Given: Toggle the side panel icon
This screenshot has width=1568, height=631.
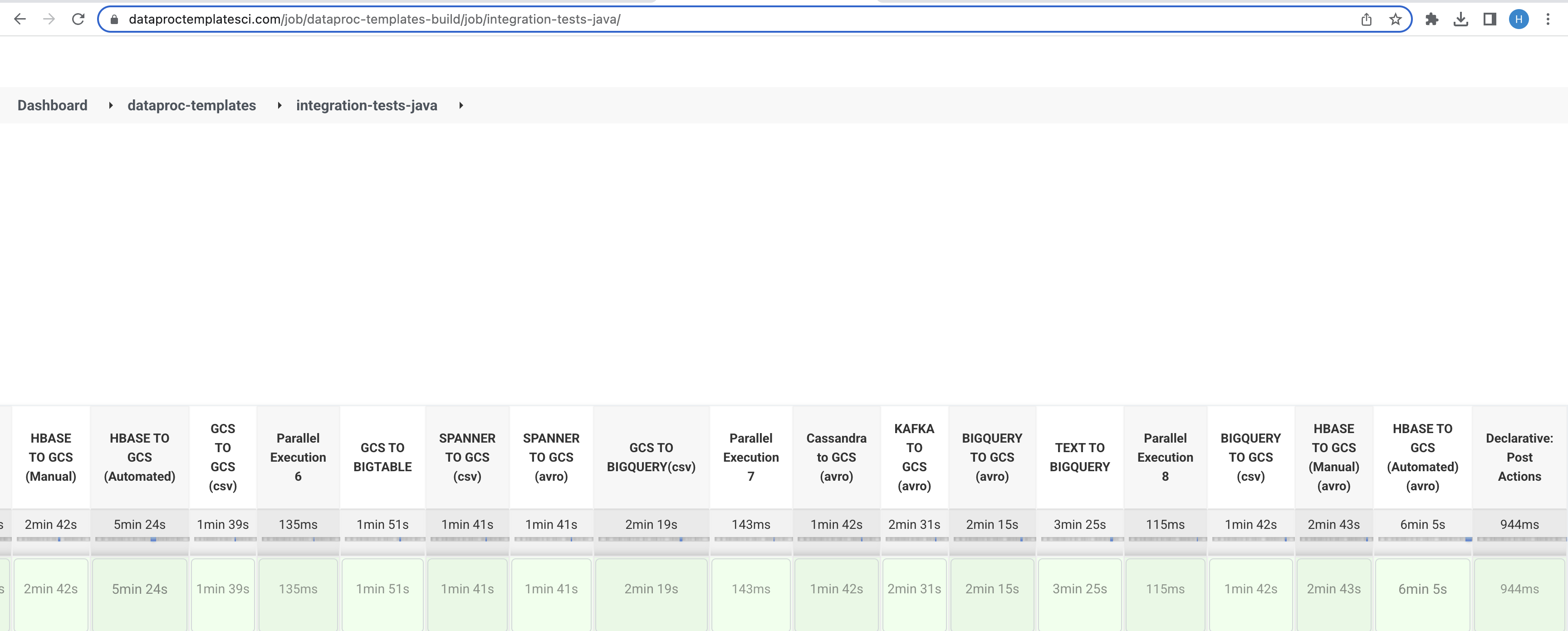Looking at the screenshot, I should (1490, 20).
